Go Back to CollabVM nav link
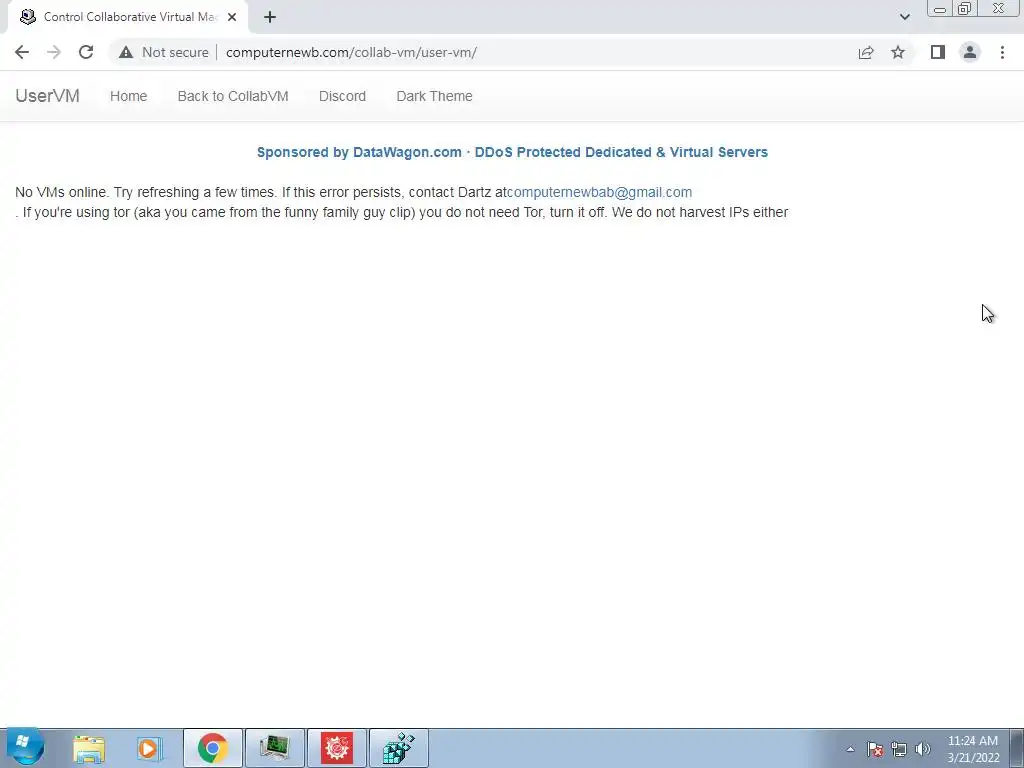This screenshot has height=768, width=1024. (233, 96)
